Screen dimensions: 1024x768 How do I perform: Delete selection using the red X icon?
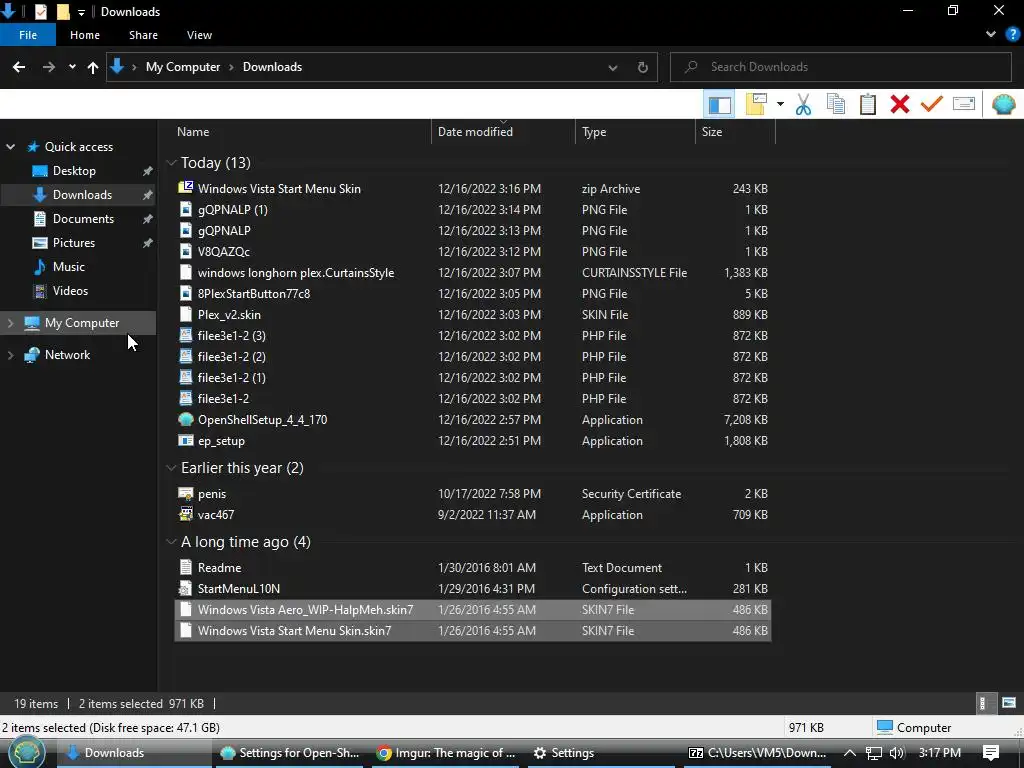tap(899, 104)
